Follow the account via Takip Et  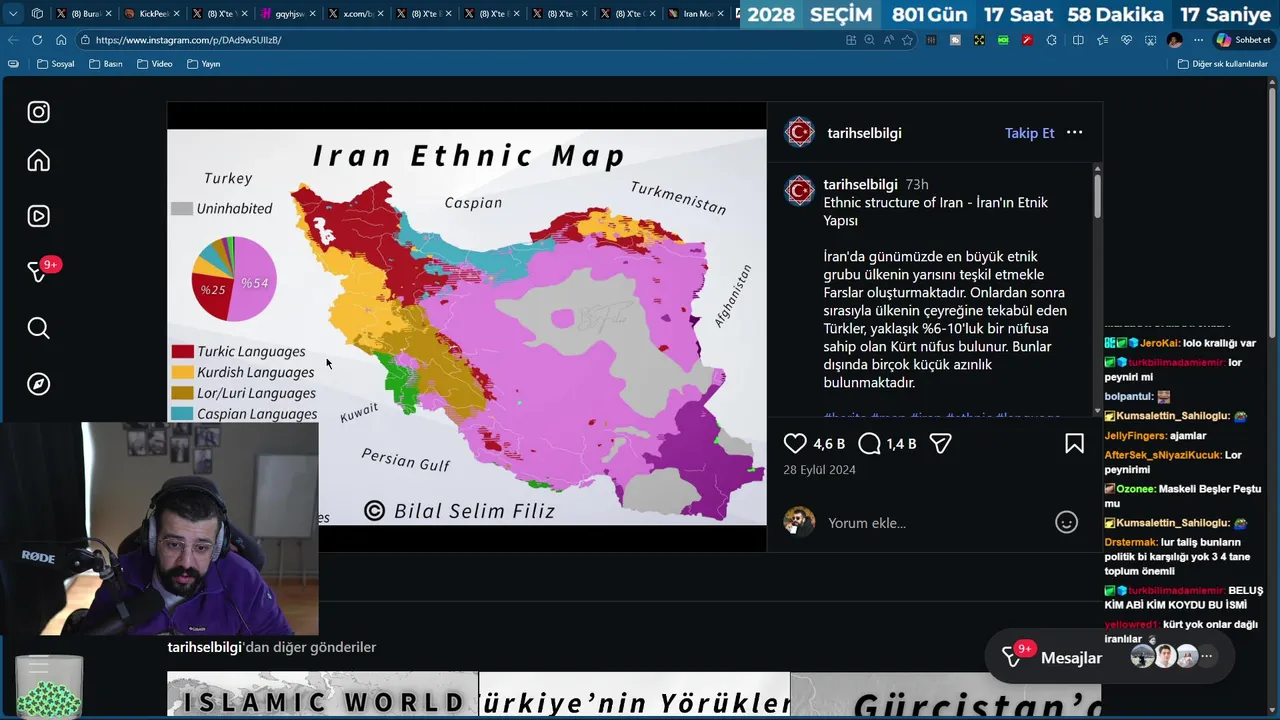[1029, 133]
